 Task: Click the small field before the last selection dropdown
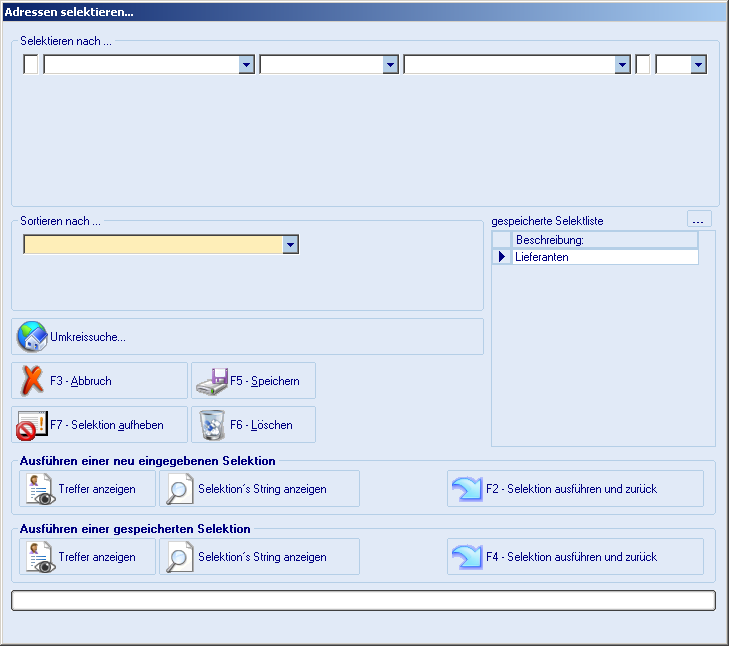(x=643, y=64)
